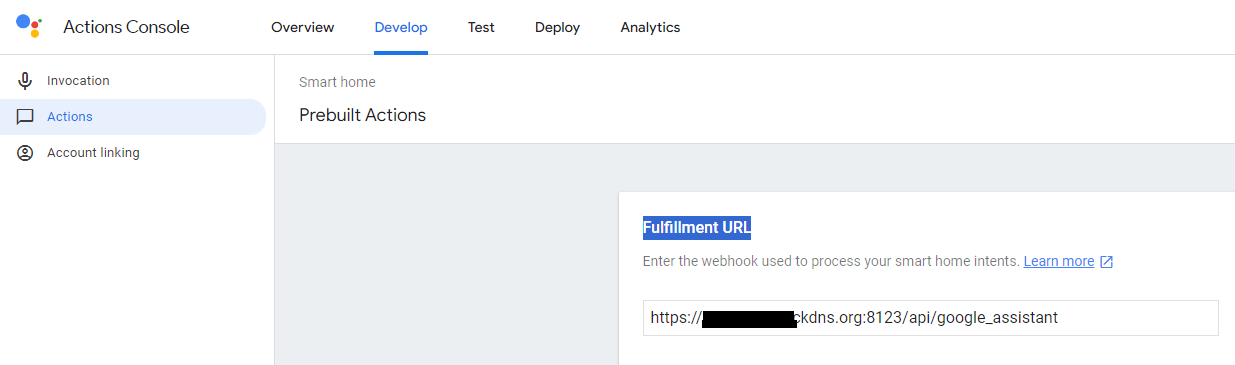Click the webhook description text

[831, 261]
